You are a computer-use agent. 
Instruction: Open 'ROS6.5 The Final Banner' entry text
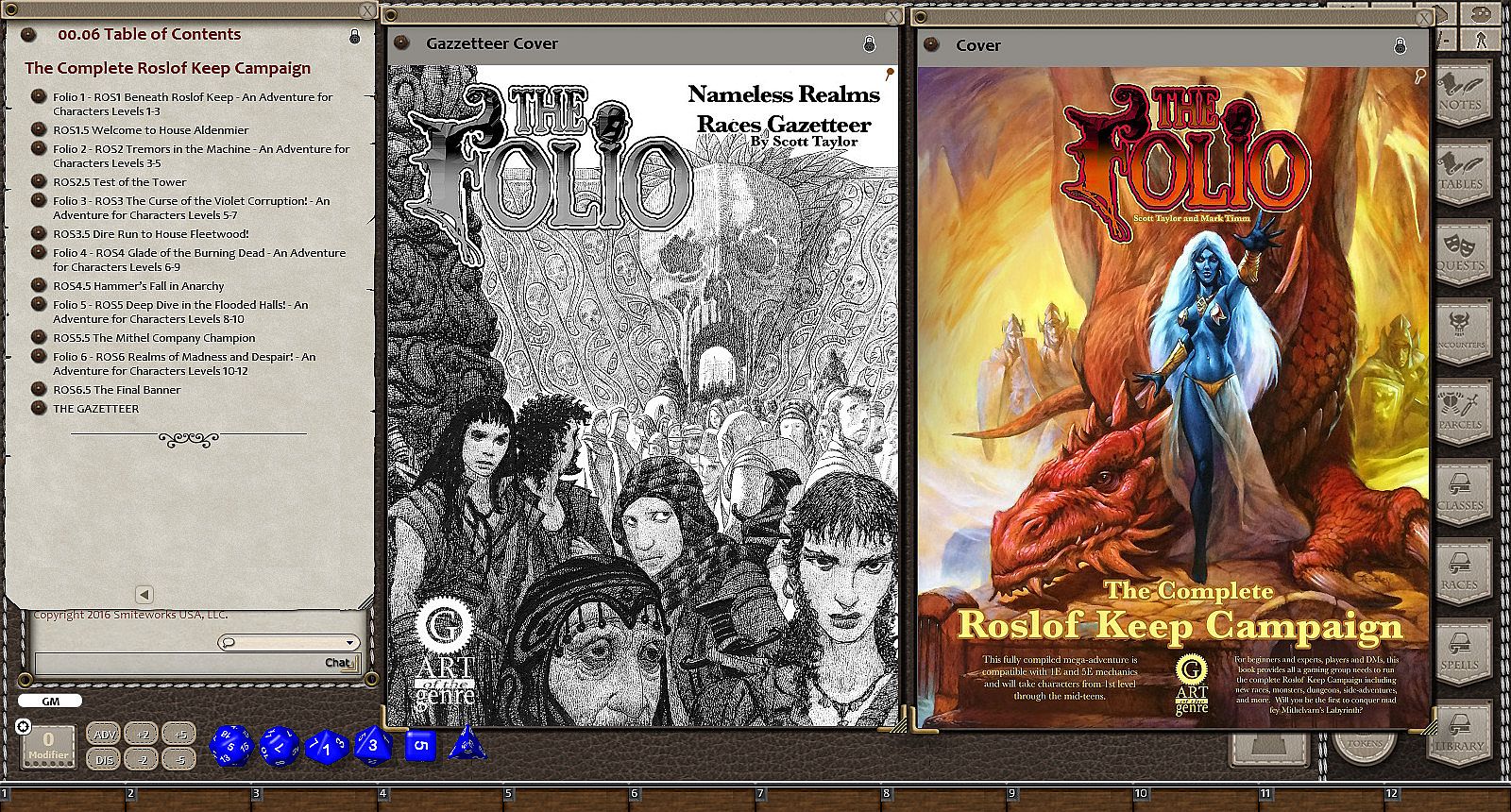click(117, 389)
